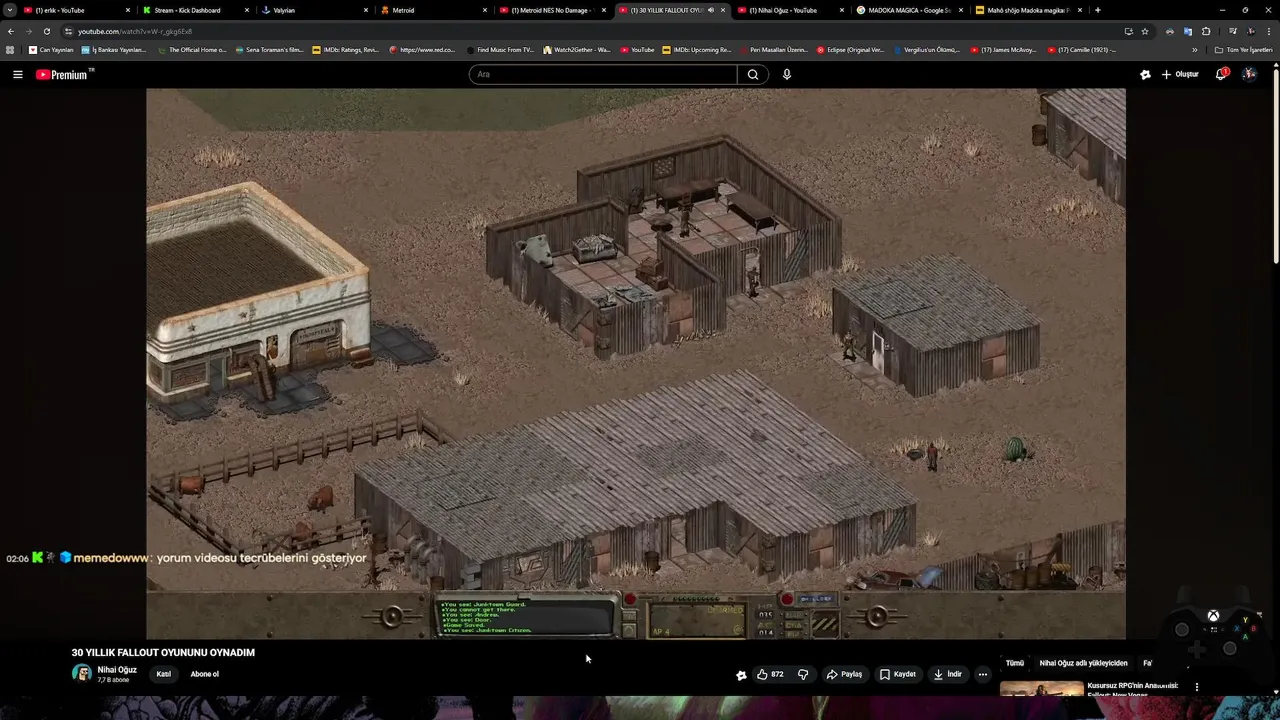Switch to the erik - YouTube tab
The width and height of the screenshot is (1280, 720).
pos(75,10)
